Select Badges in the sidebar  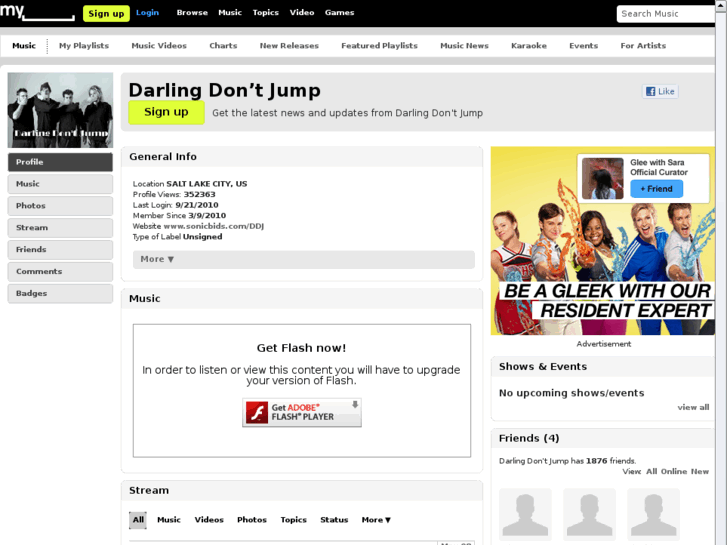coord(60,293)
